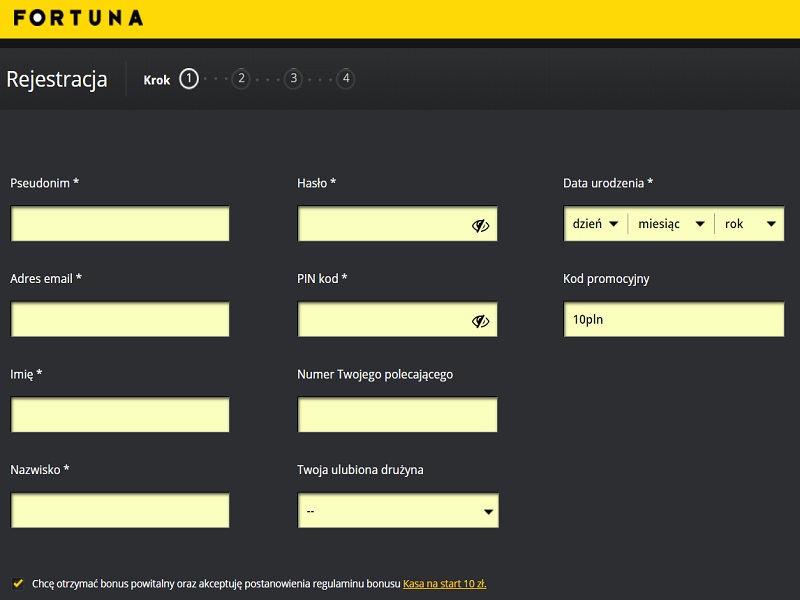
Task: Select the Imię input field
Action: 120,415
